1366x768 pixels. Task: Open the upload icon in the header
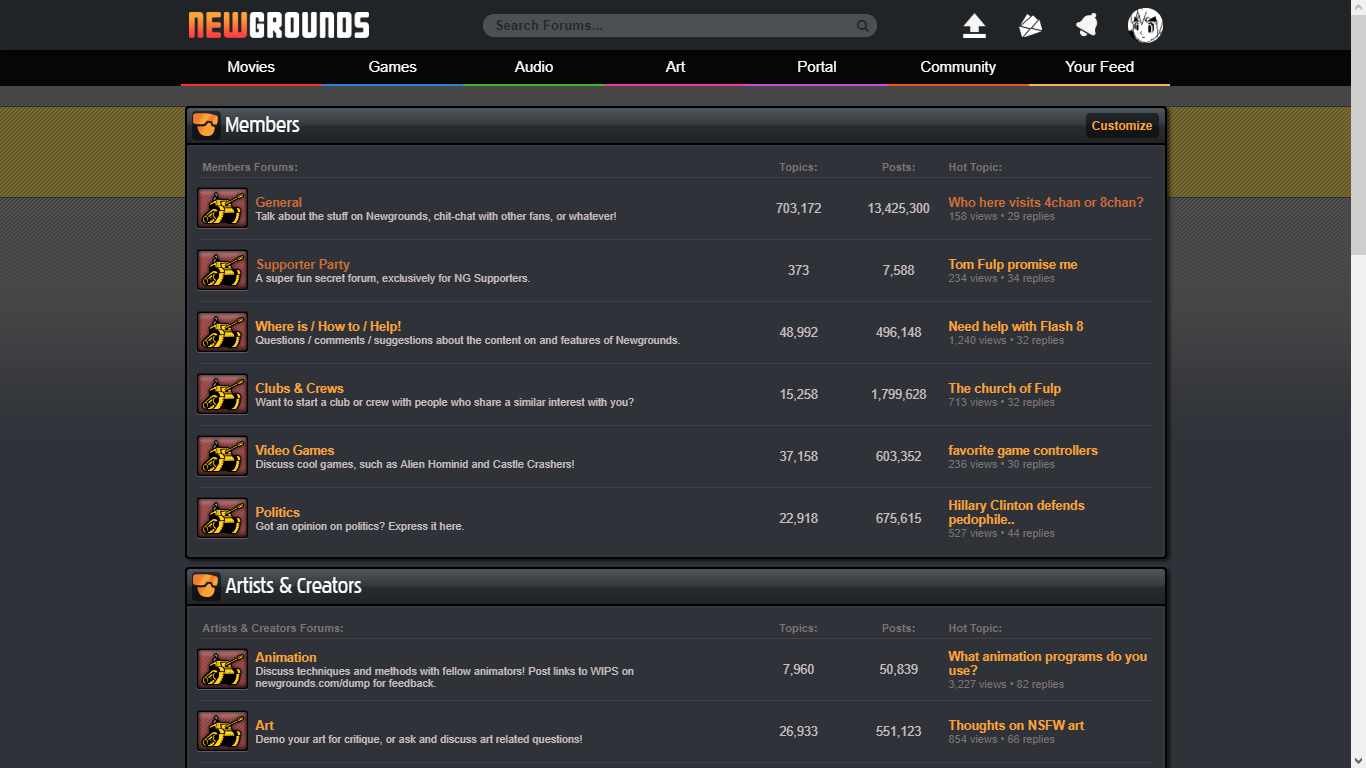click(973, 25)
